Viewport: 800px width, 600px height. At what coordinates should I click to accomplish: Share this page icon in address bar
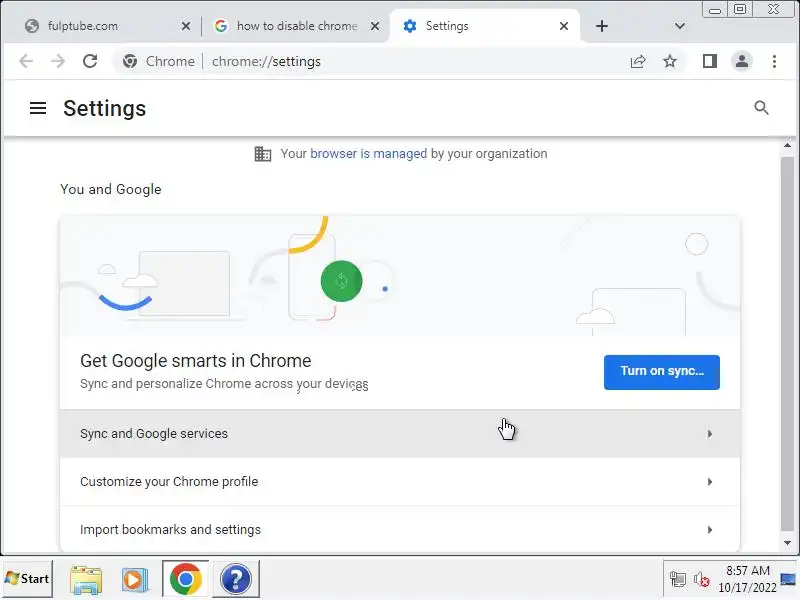coord(638,62)
